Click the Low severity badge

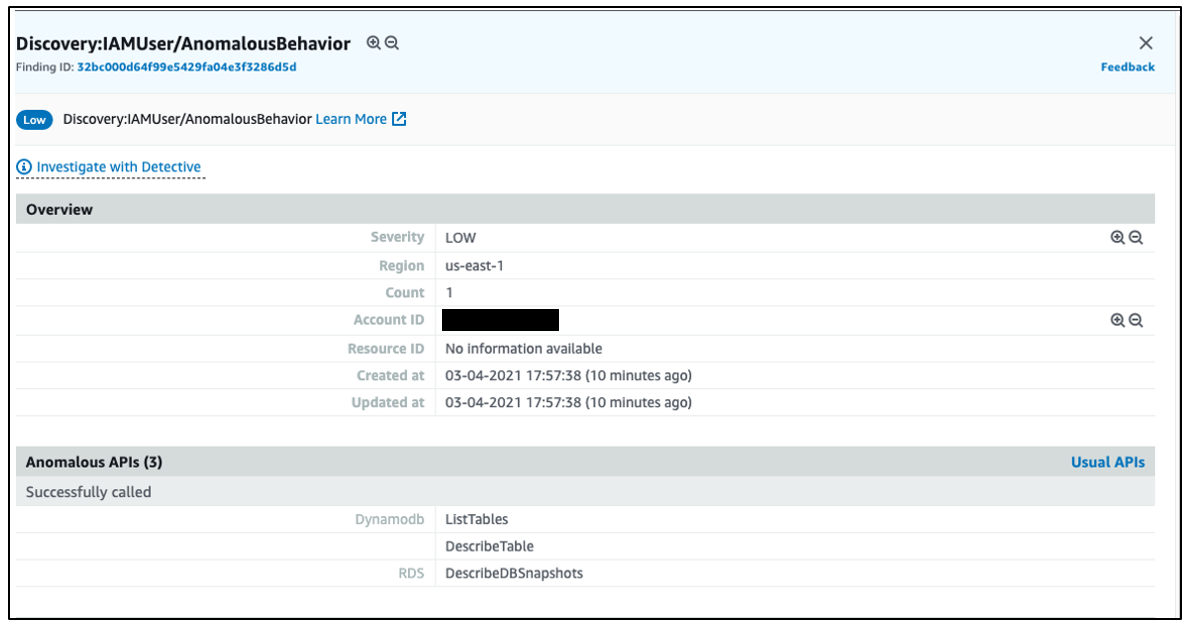click(34, 119)
